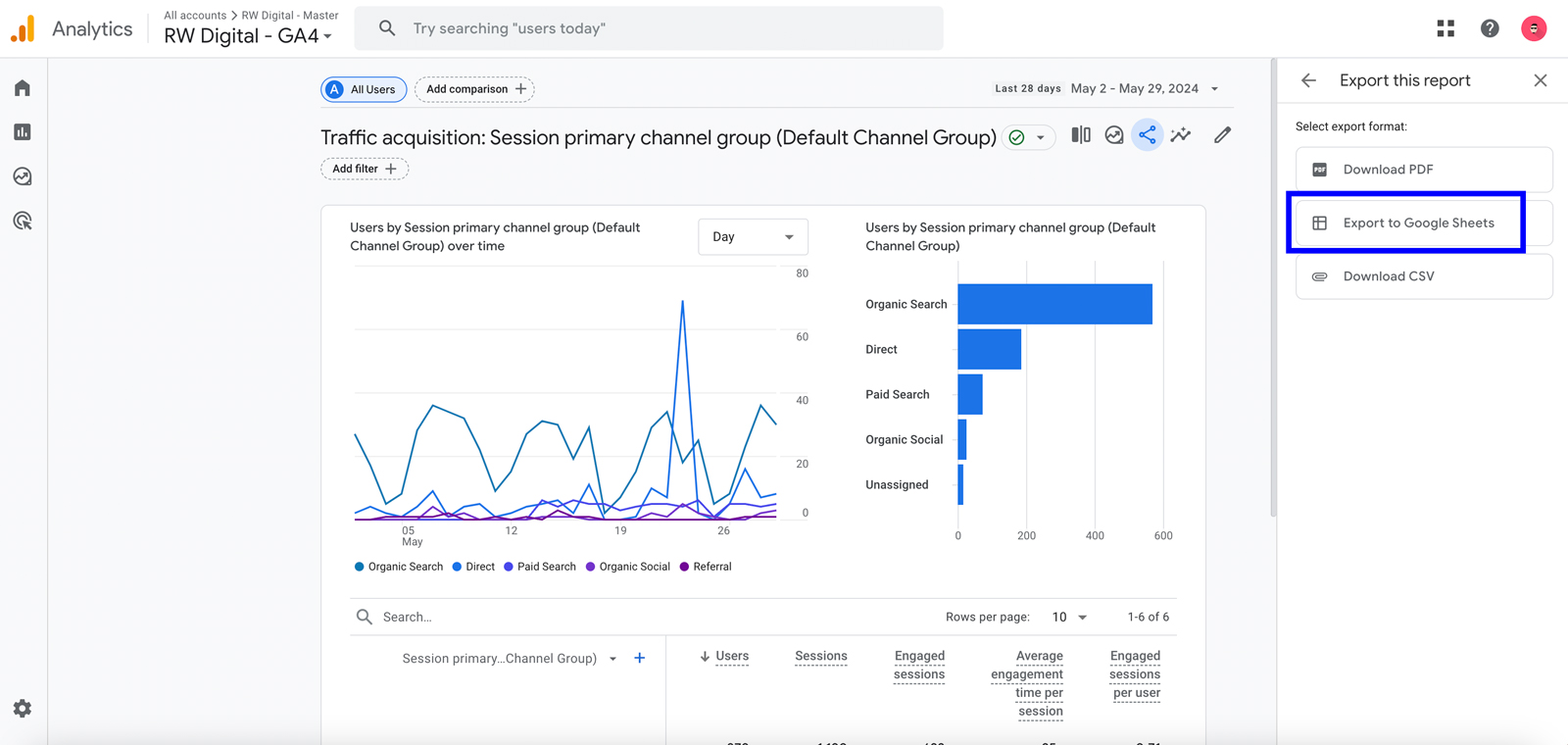Close the Export this report panel
The width and height of the screenshot is (1568, 745).
click(x=1541, y=80)
